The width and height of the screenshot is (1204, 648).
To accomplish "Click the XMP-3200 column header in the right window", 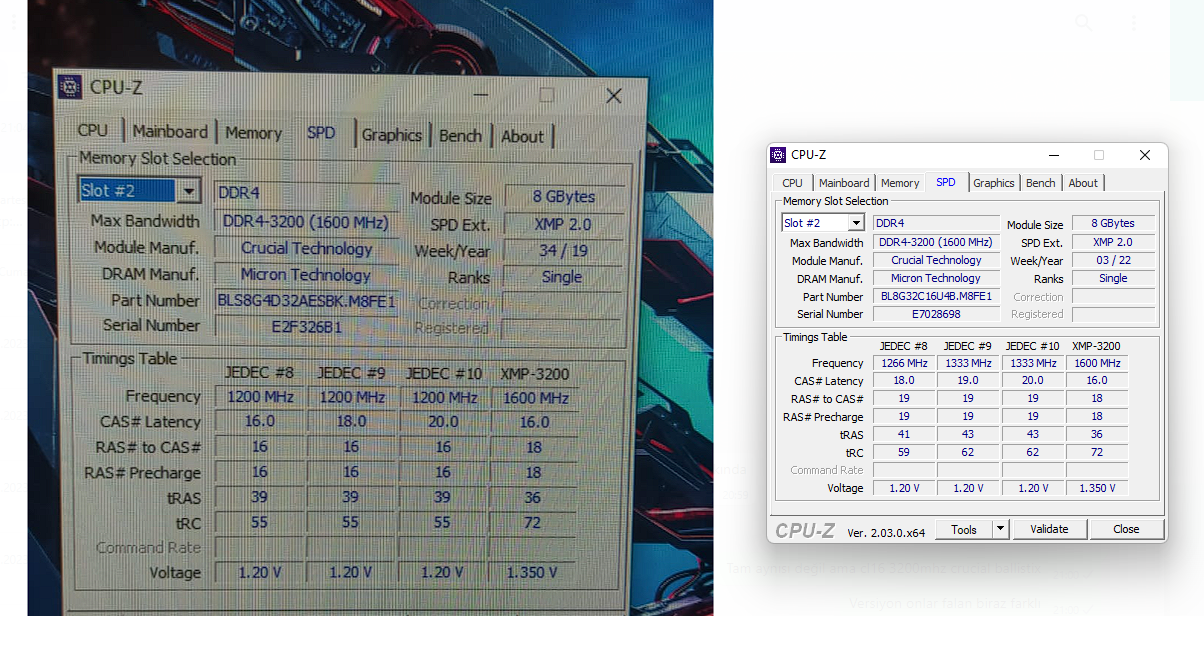I will (x=1096, y=346).
